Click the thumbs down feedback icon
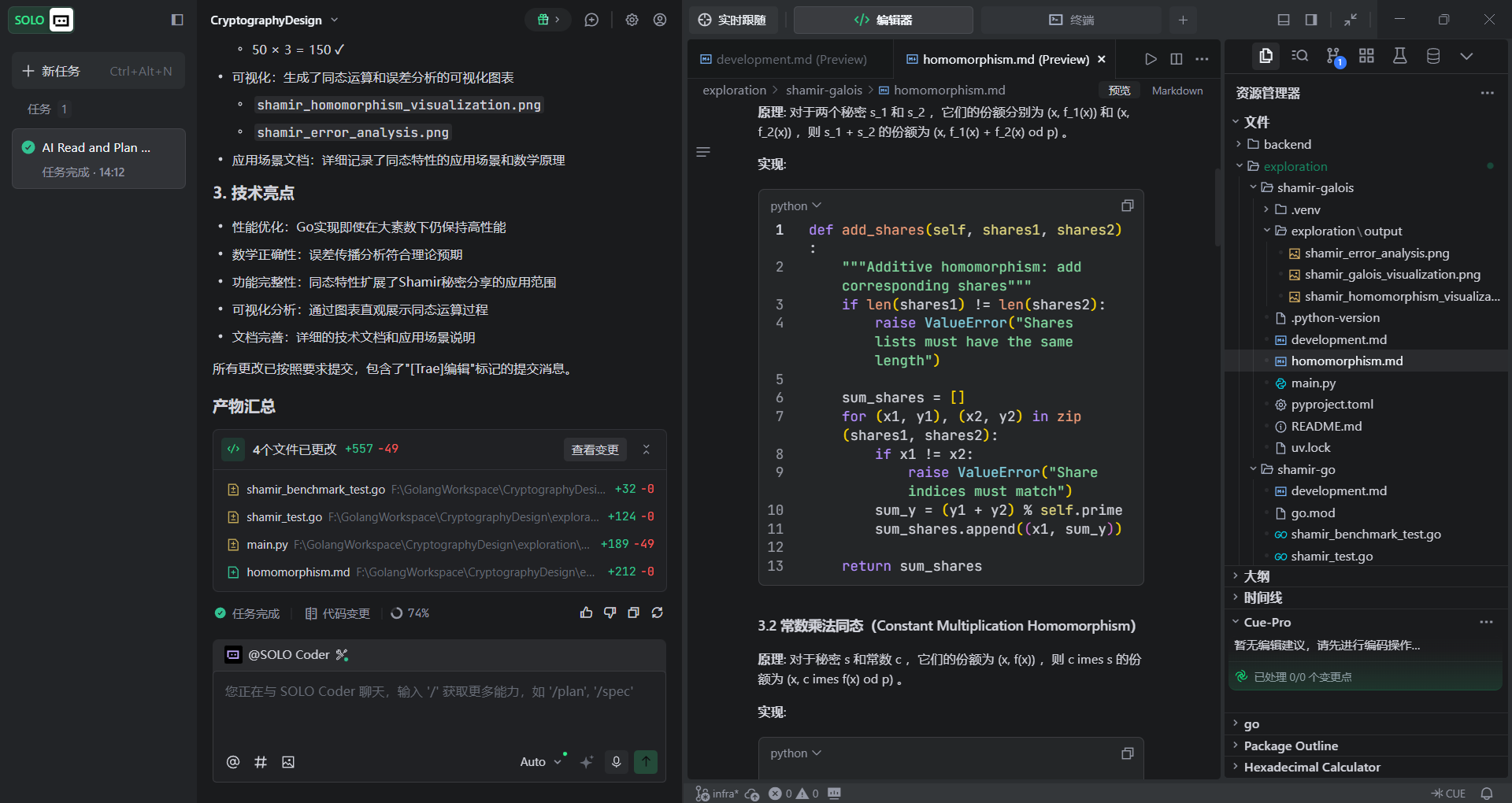 (x=610, y=612)
